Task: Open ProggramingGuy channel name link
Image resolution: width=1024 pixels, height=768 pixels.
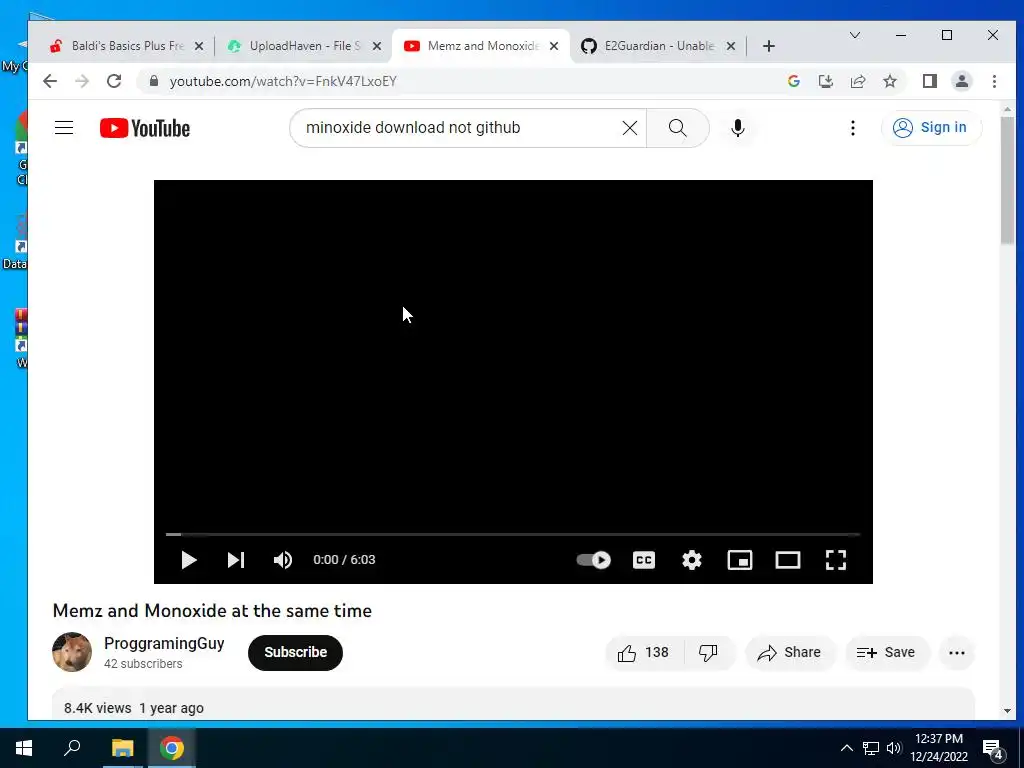Action: (164, 643)
